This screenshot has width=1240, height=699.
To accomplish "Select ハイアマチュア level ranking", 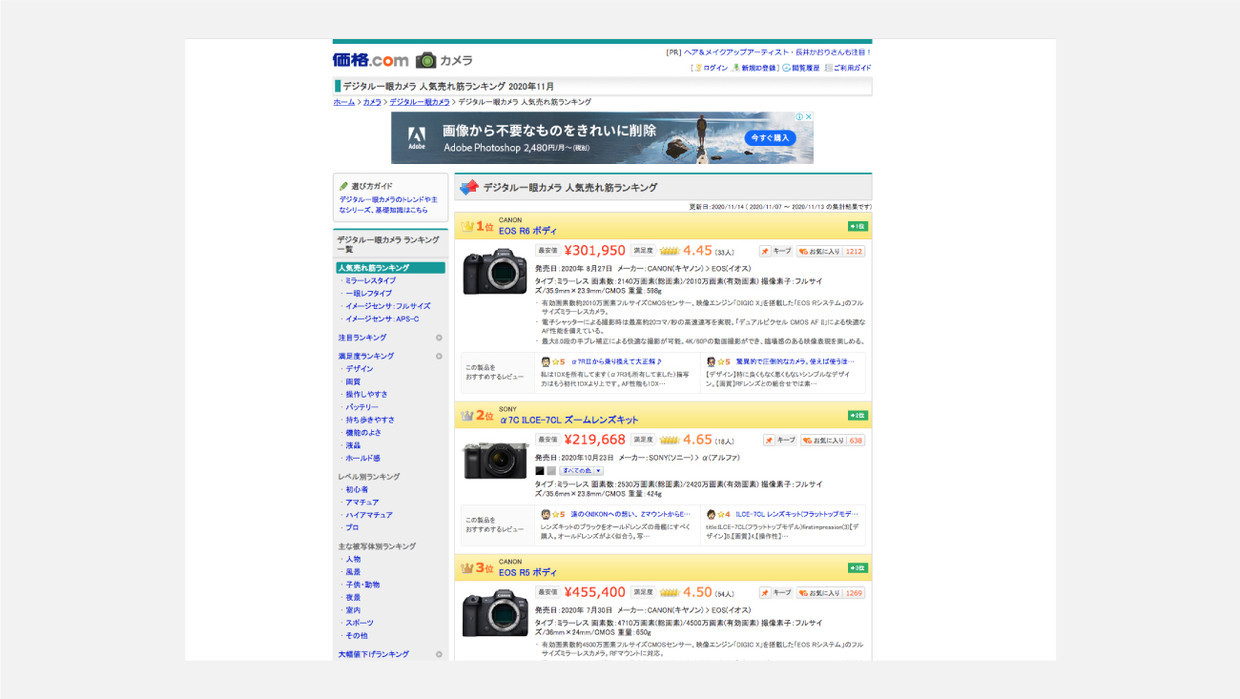I will tap(369, 515).
